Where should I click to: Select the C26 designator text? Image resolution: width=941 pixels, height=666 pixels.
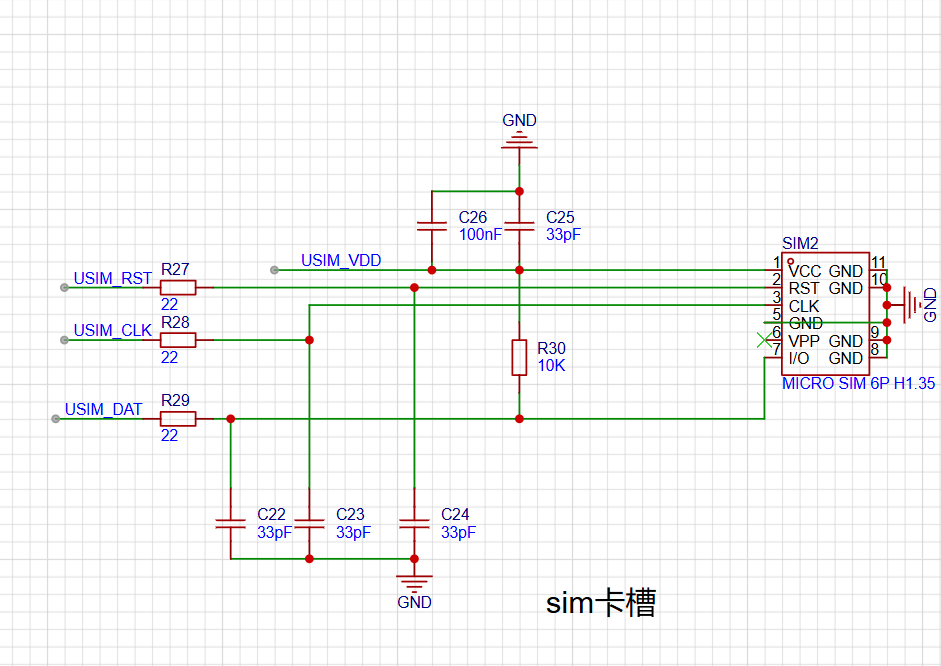point(472,217)
